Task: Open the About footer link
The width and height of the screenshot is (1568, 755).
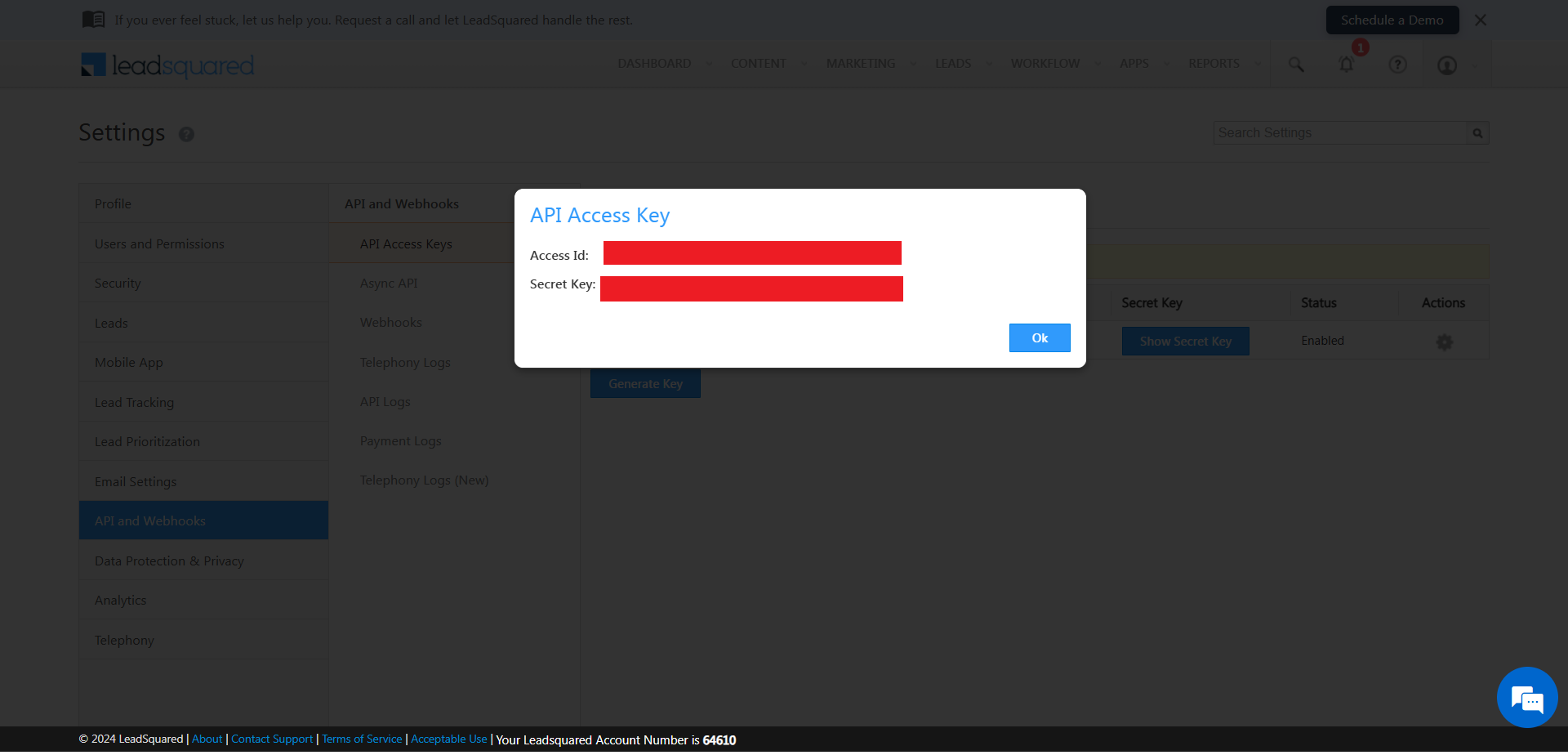Action: click(x=207, y=739)
